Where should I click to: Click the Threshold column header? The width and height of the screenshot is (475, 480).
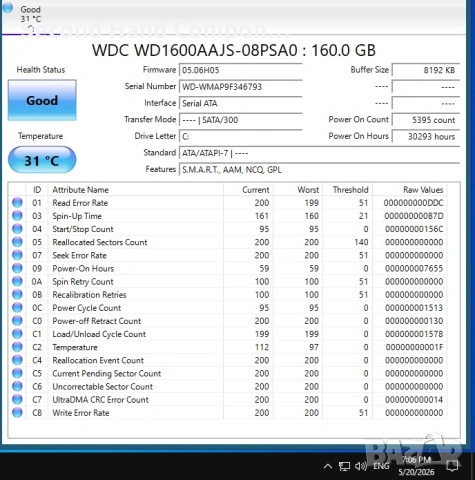(348, 190)
